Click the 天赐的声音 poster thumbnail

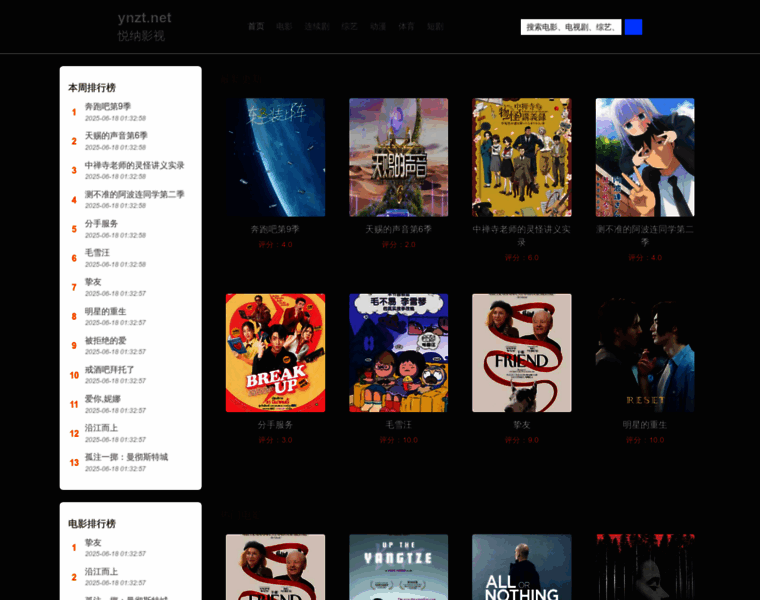point(398,158)
